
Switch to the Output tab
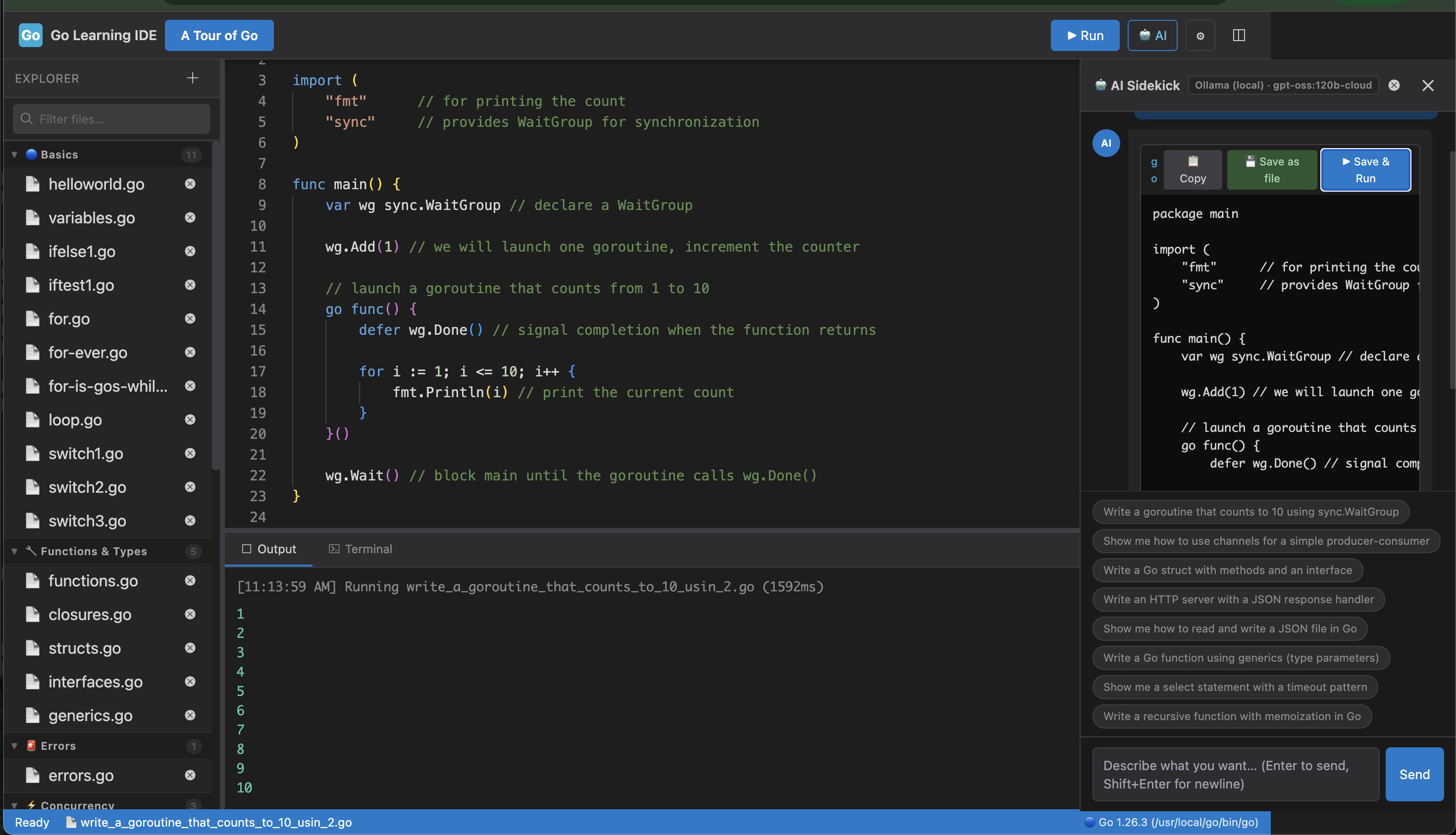click(x=269, y=549)
